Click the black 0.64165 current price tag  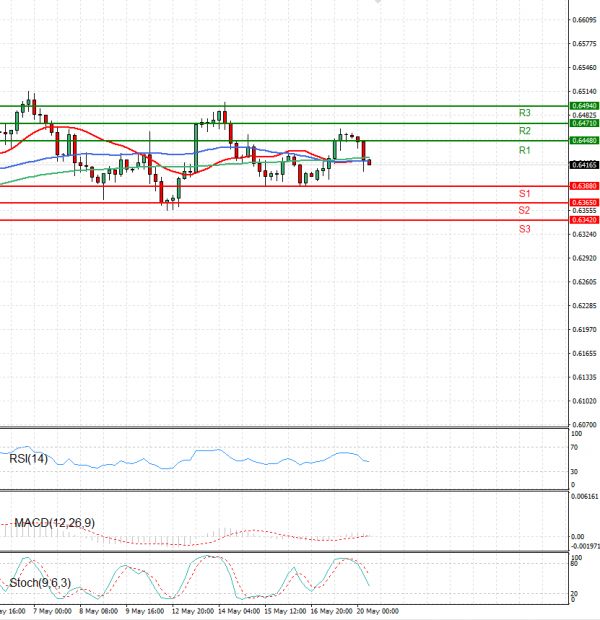tap(585, 165)
